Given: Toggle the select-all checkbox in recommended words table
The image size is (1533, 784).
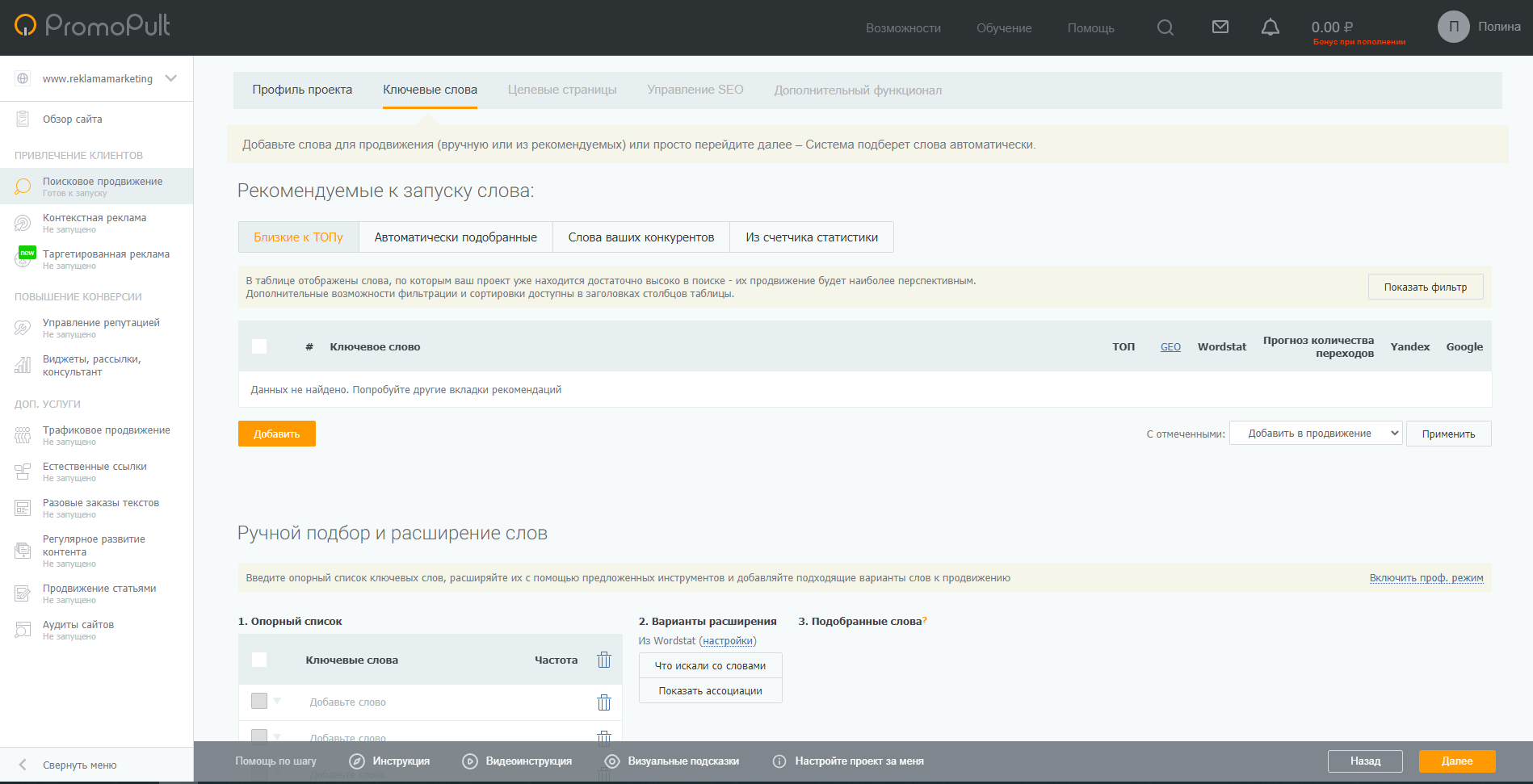Looking at the screenshot, I should click(259, 346).
